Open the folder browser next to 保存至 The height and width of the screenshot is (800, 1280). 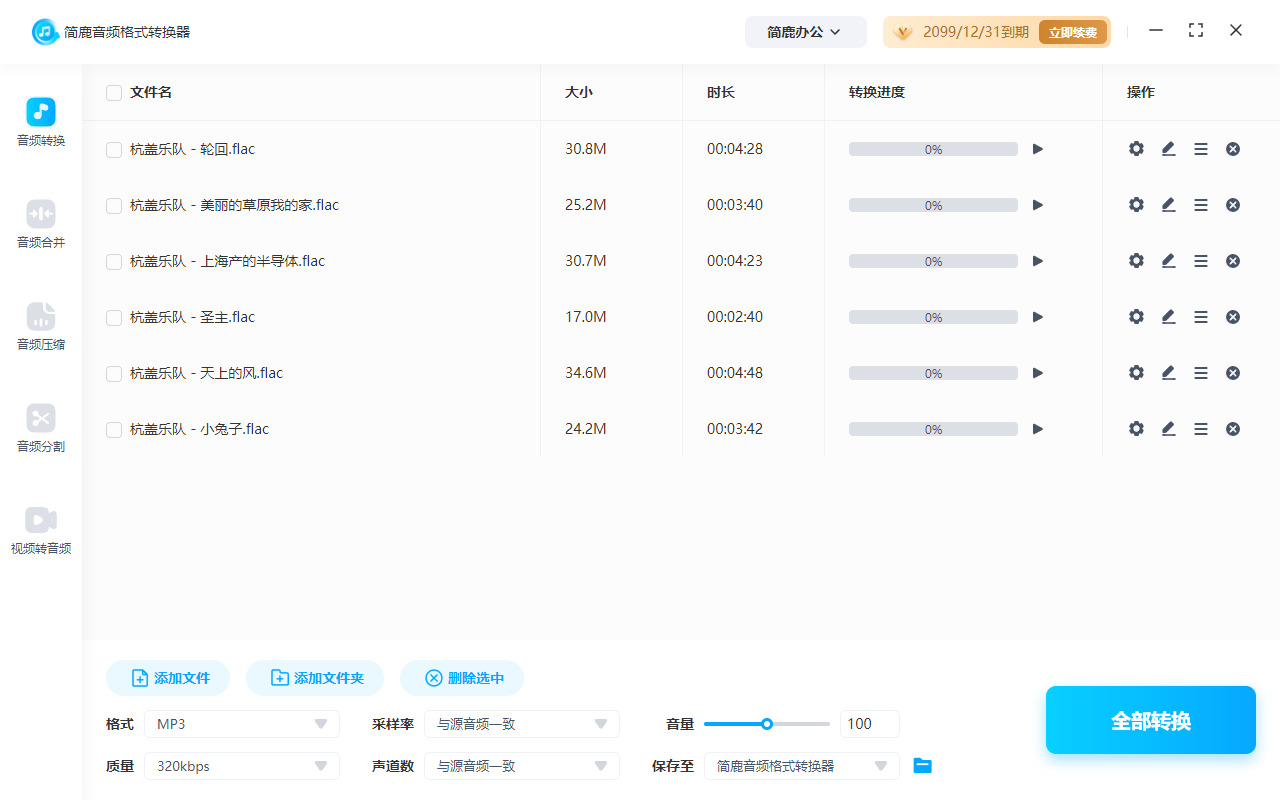(922, 765)
